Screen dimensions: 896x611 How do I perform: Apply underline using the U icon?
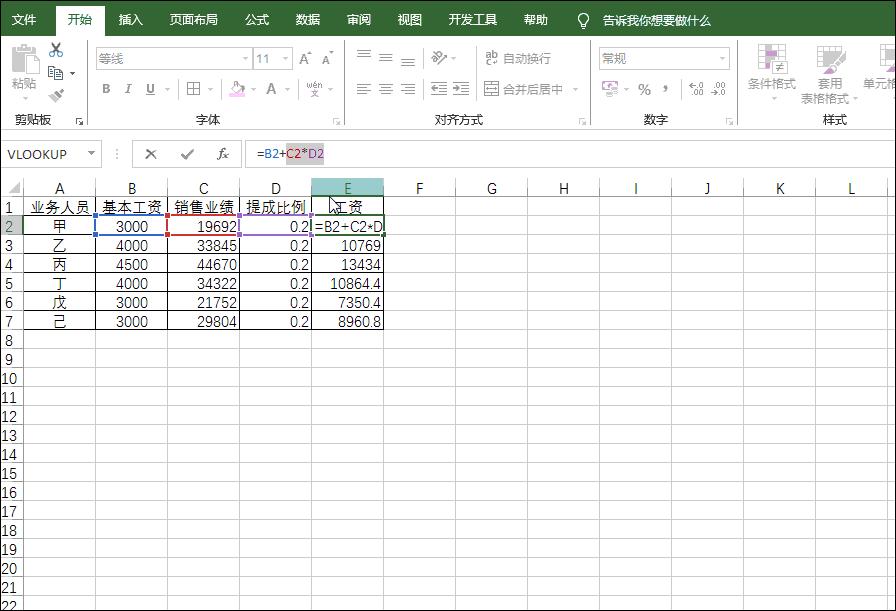coord(149,88)
